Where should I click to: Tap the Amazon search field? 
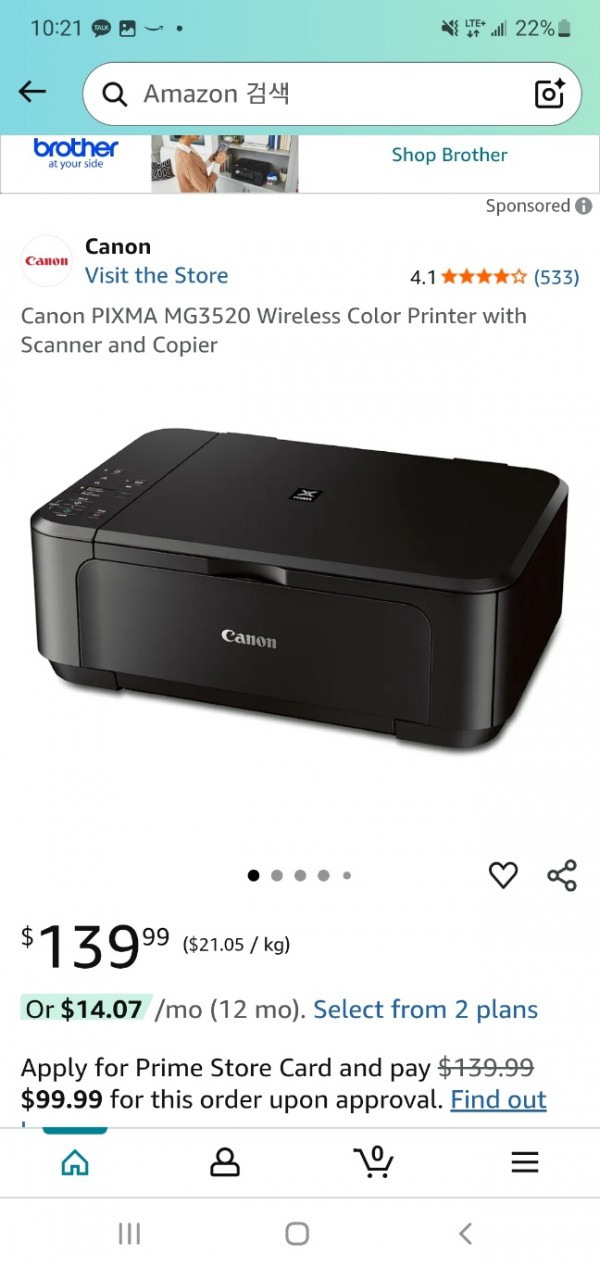tap(331, 94)
